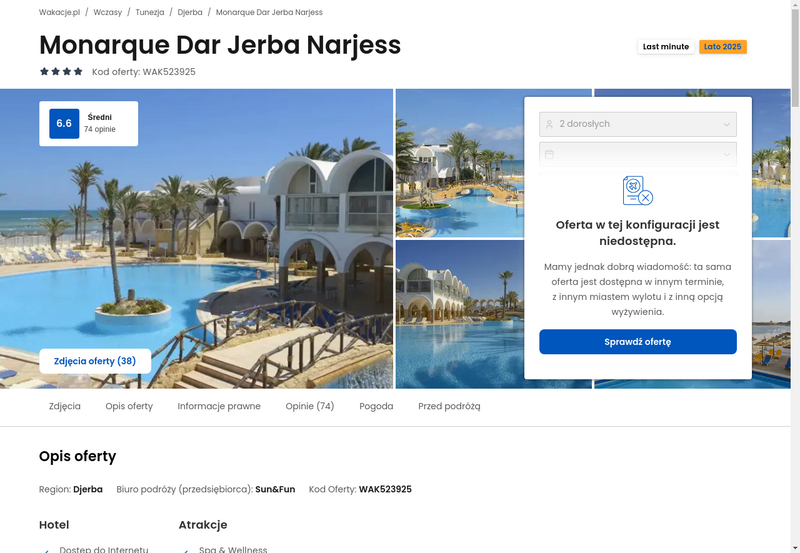Open Zdjęcia oferty (38) gallery button
This screenshot has height=553, width=800.
click(x=95, y=361)
